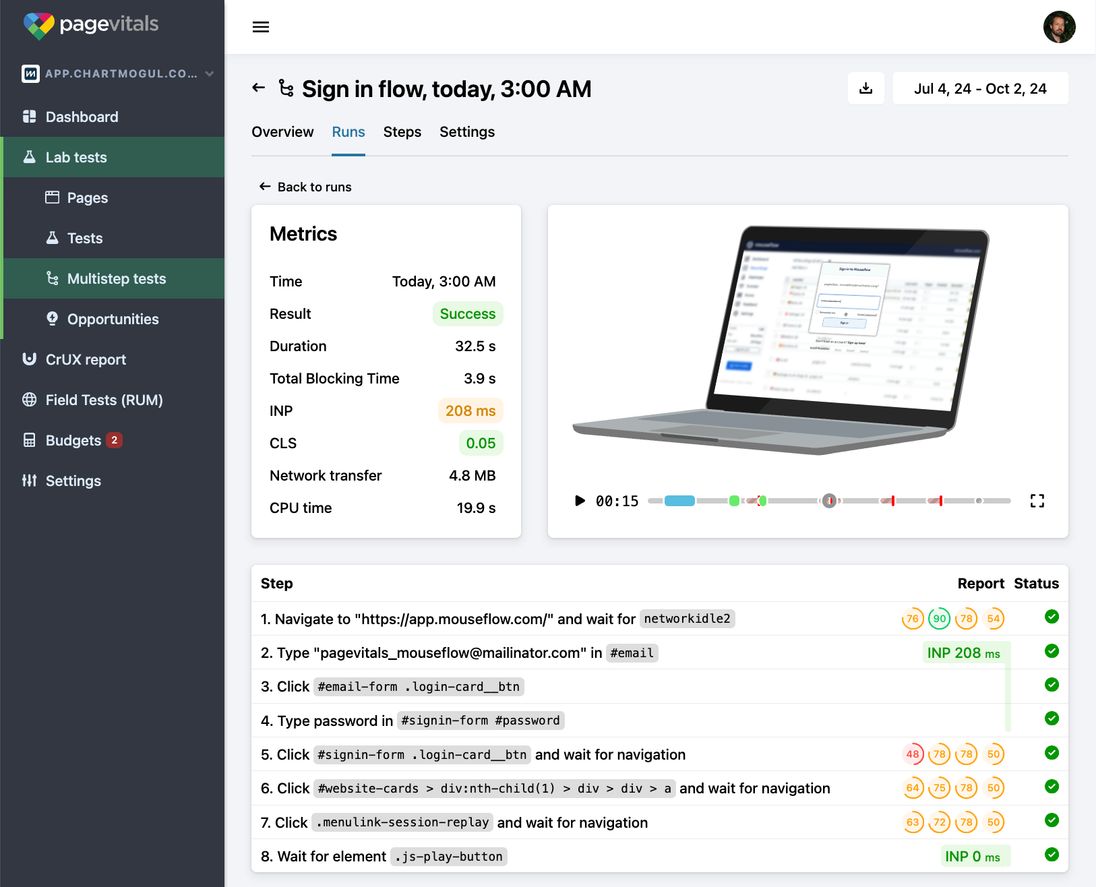Open the Settings tab

coord(467,132)
